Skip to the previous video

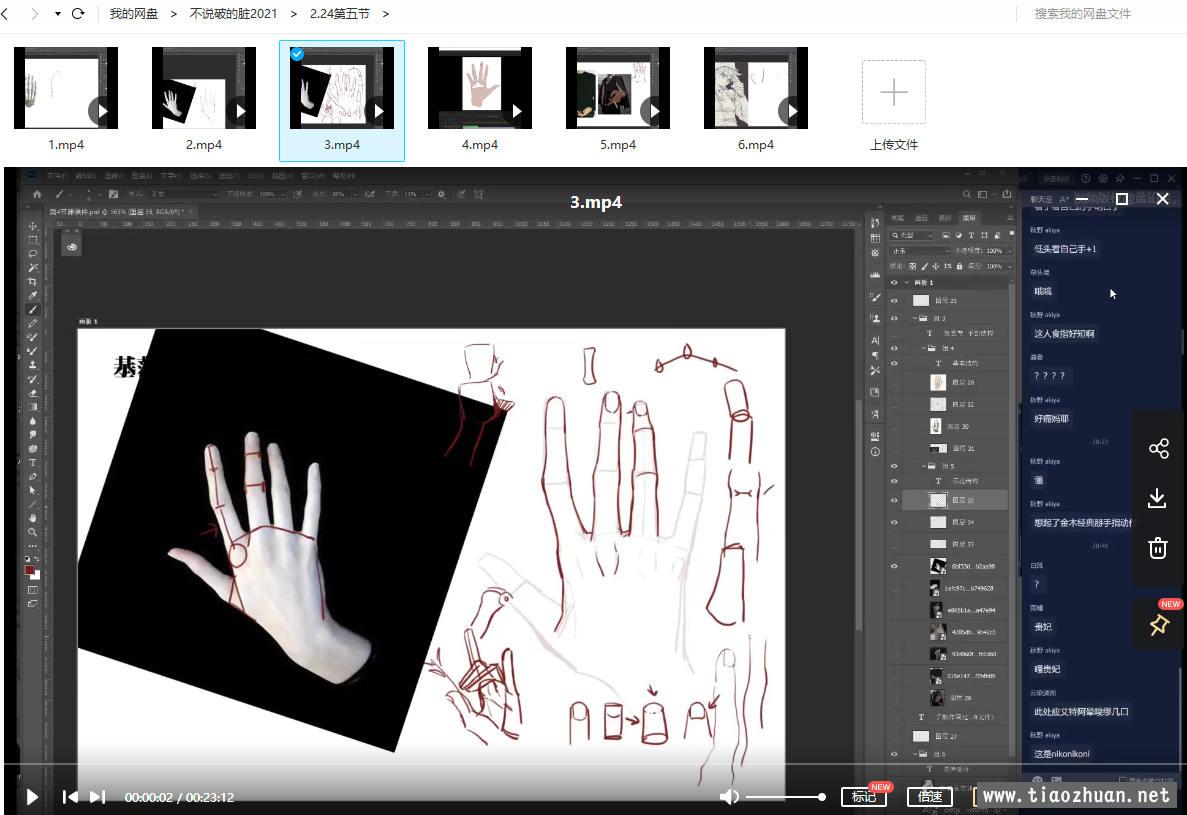click(70, 797)
